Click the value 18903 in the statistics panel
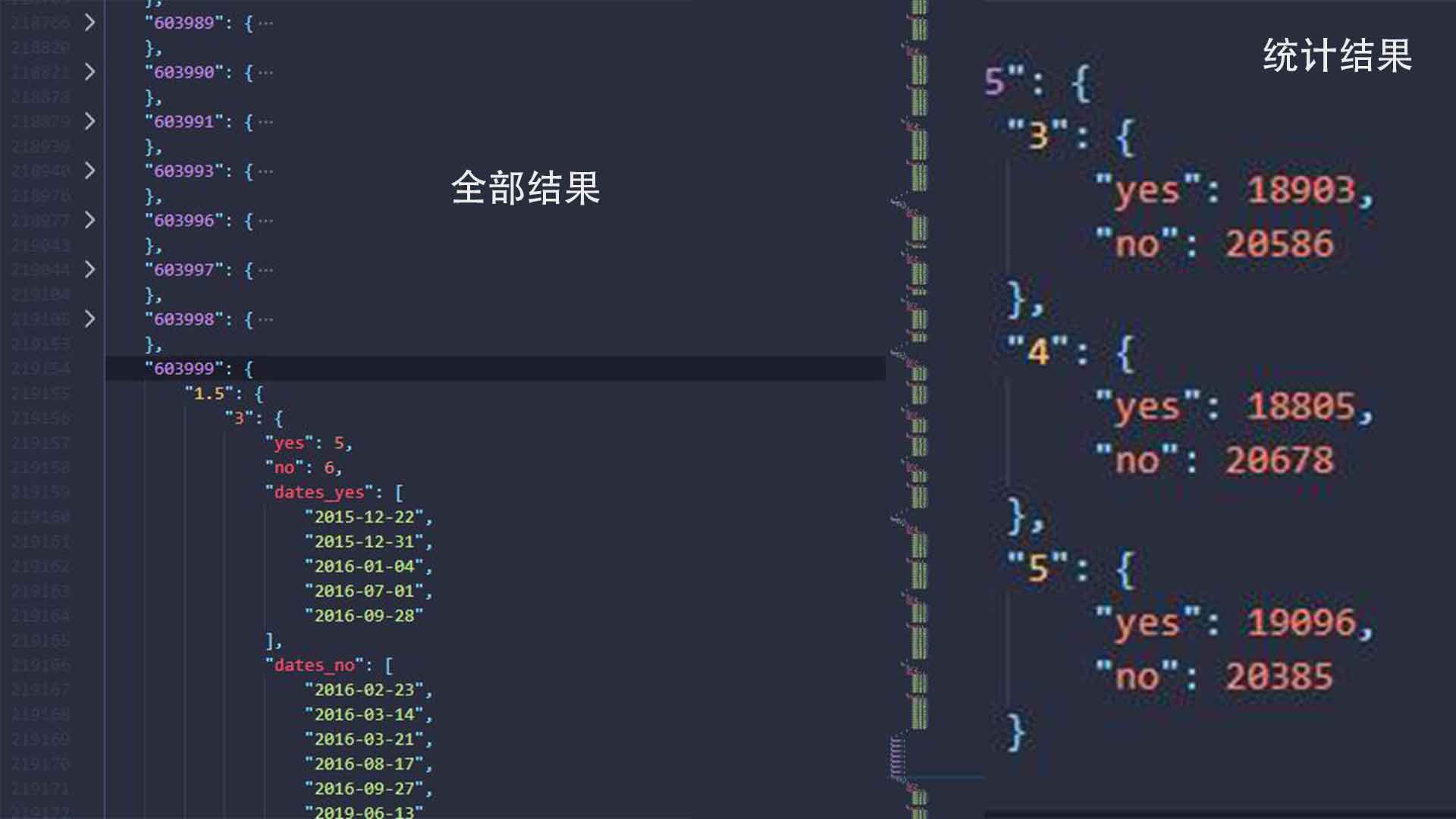Screen dimensions: 1456x819 pos(1301,190)
